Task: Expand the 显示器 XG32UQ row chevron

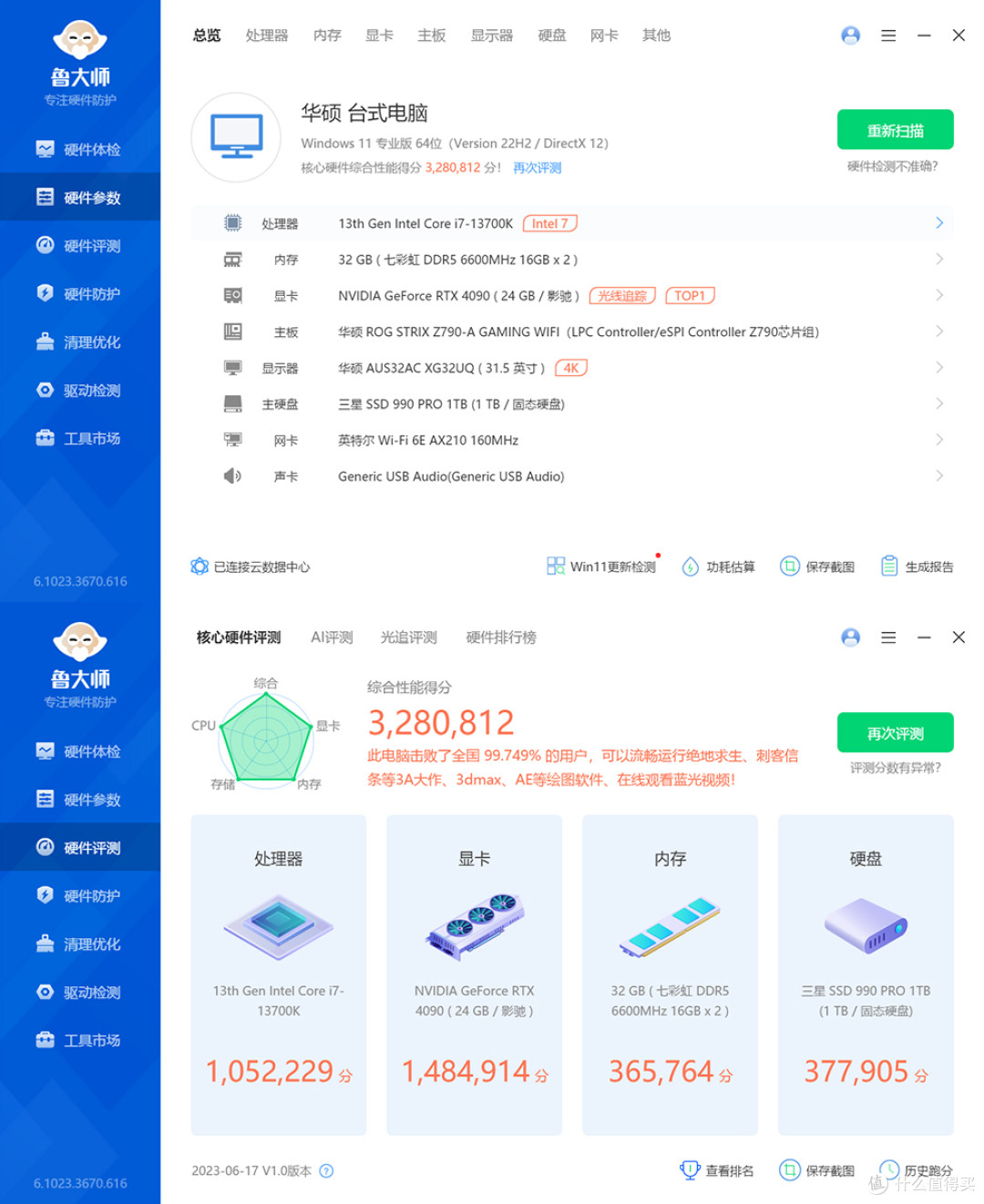Action: 939,368
